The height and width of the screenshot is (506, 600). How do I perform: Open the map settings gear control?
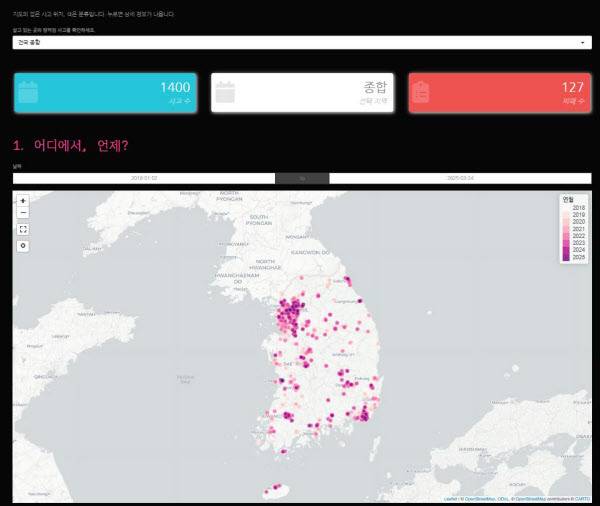point(23,245)
